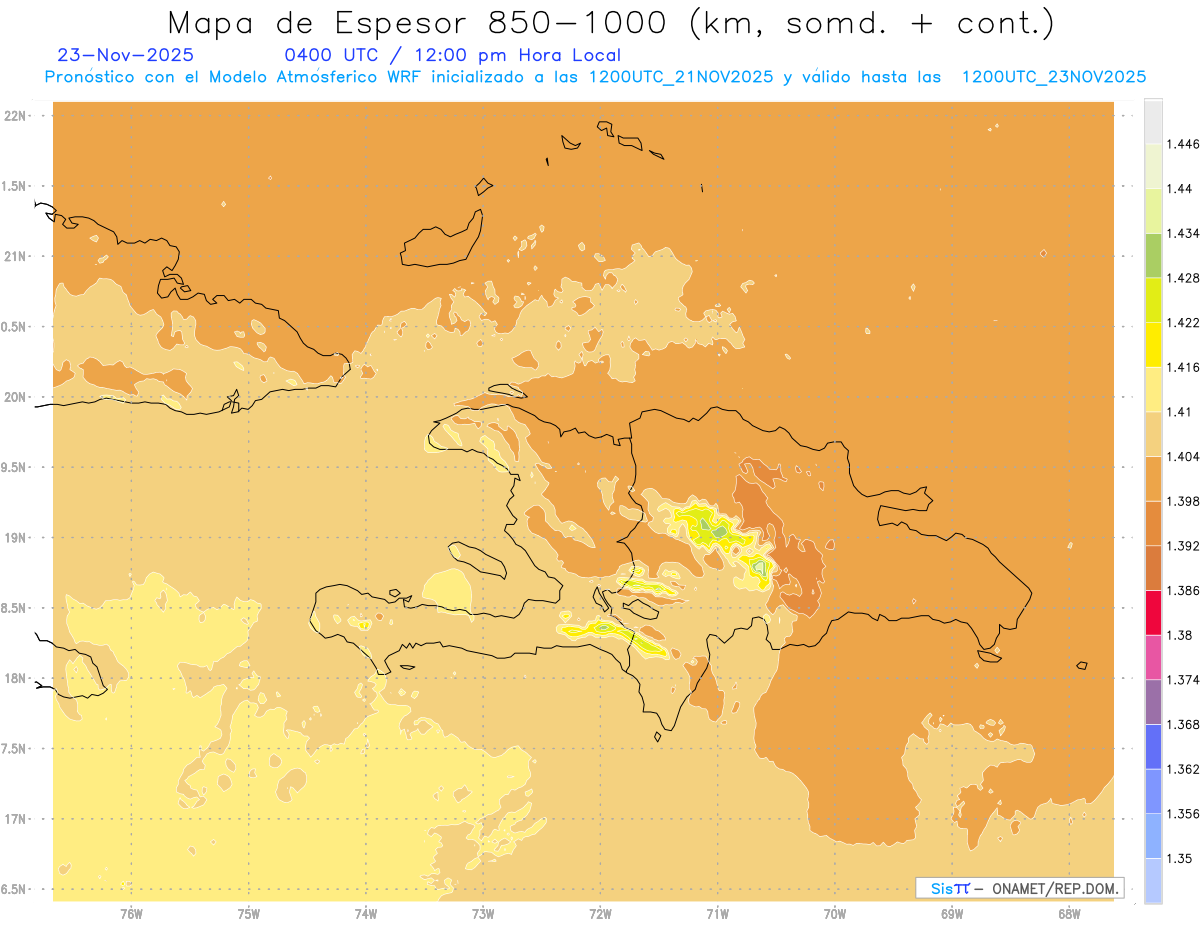Click the init time '1200UTC_21NOV2025'
Image resolution: width=1200 pixels, height=927 pixels.
[x=681, y=77]
